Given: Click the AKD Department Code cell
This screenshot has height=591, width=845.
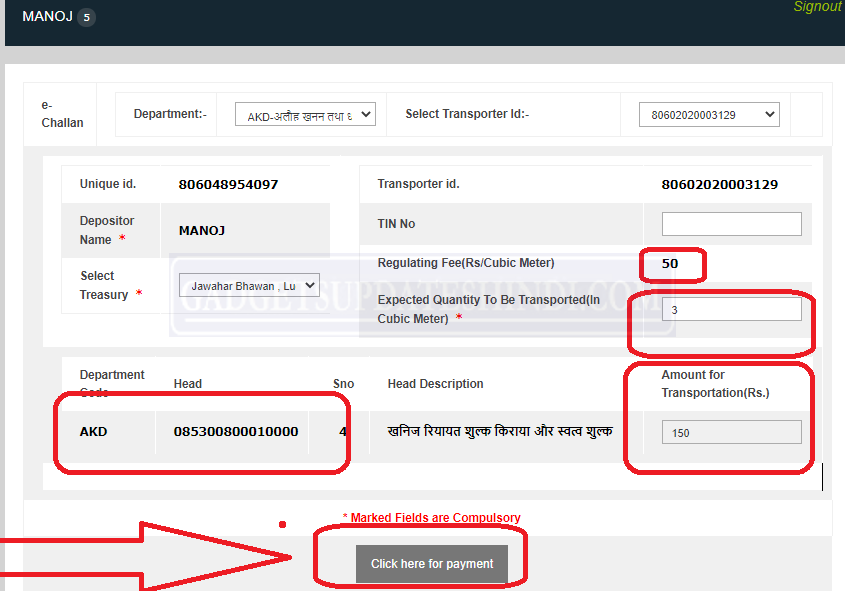Looking at the screenshot, I should [96, 431].
